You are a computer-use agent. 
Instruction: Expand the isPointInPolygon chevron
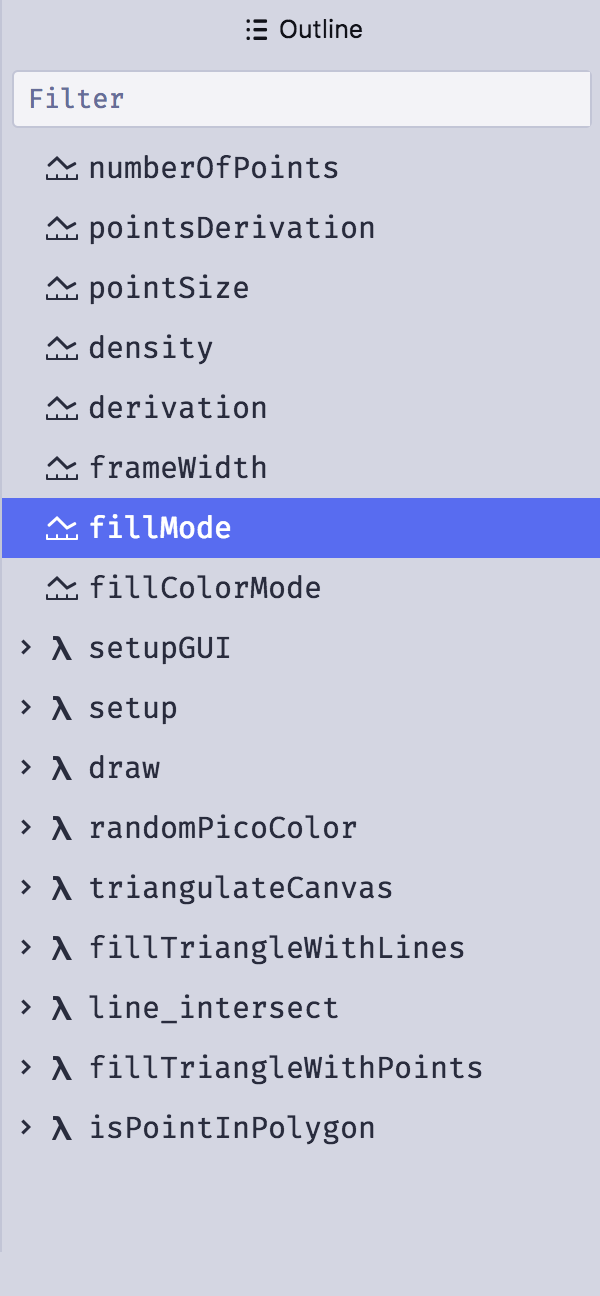[26, 1128]
